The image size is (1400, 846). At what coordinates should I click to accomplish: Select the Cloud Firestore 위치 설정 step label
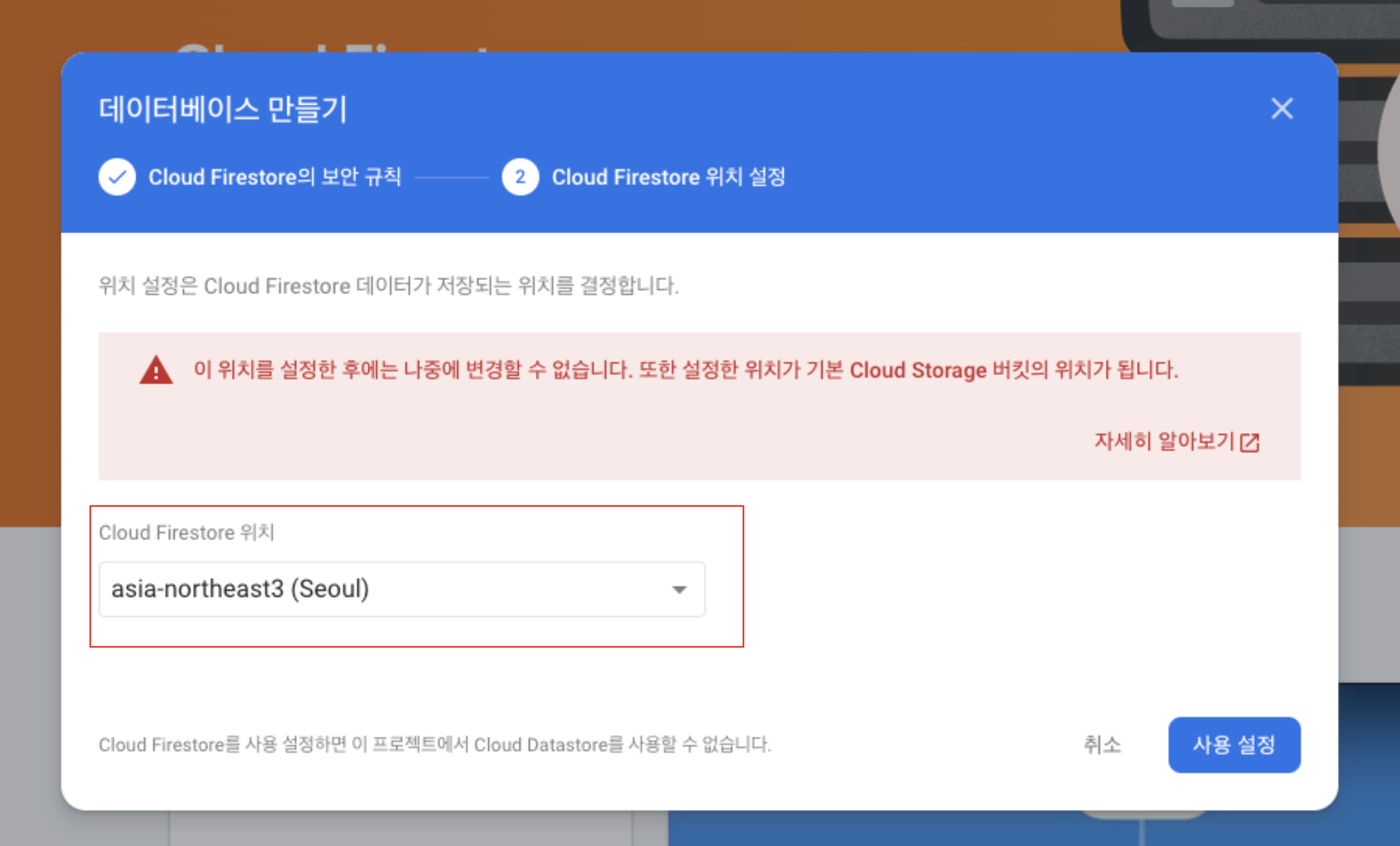[x=668, y=177]
